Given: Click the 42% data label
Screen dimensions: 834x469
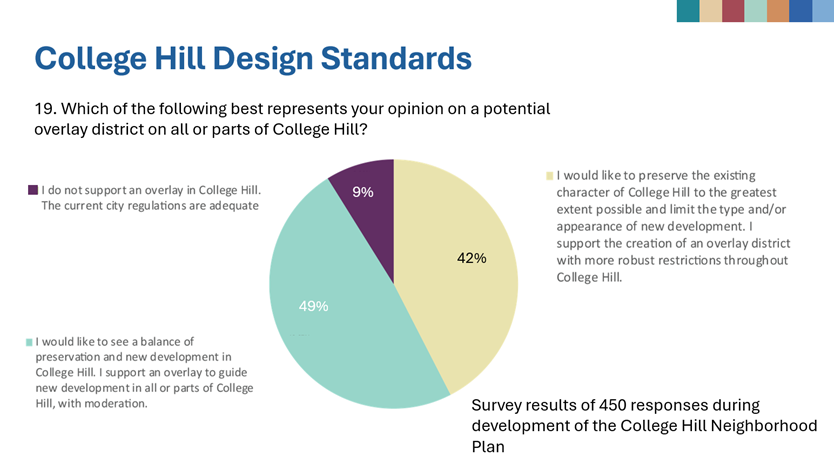Looking at the screenshot, I should click(x=471, y=258).
